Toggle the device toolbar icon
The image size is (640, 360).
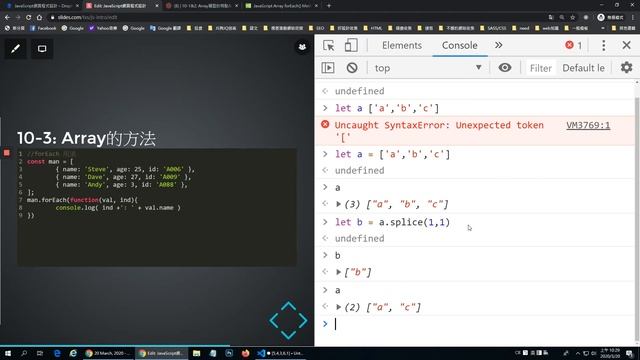click(351, 45)
